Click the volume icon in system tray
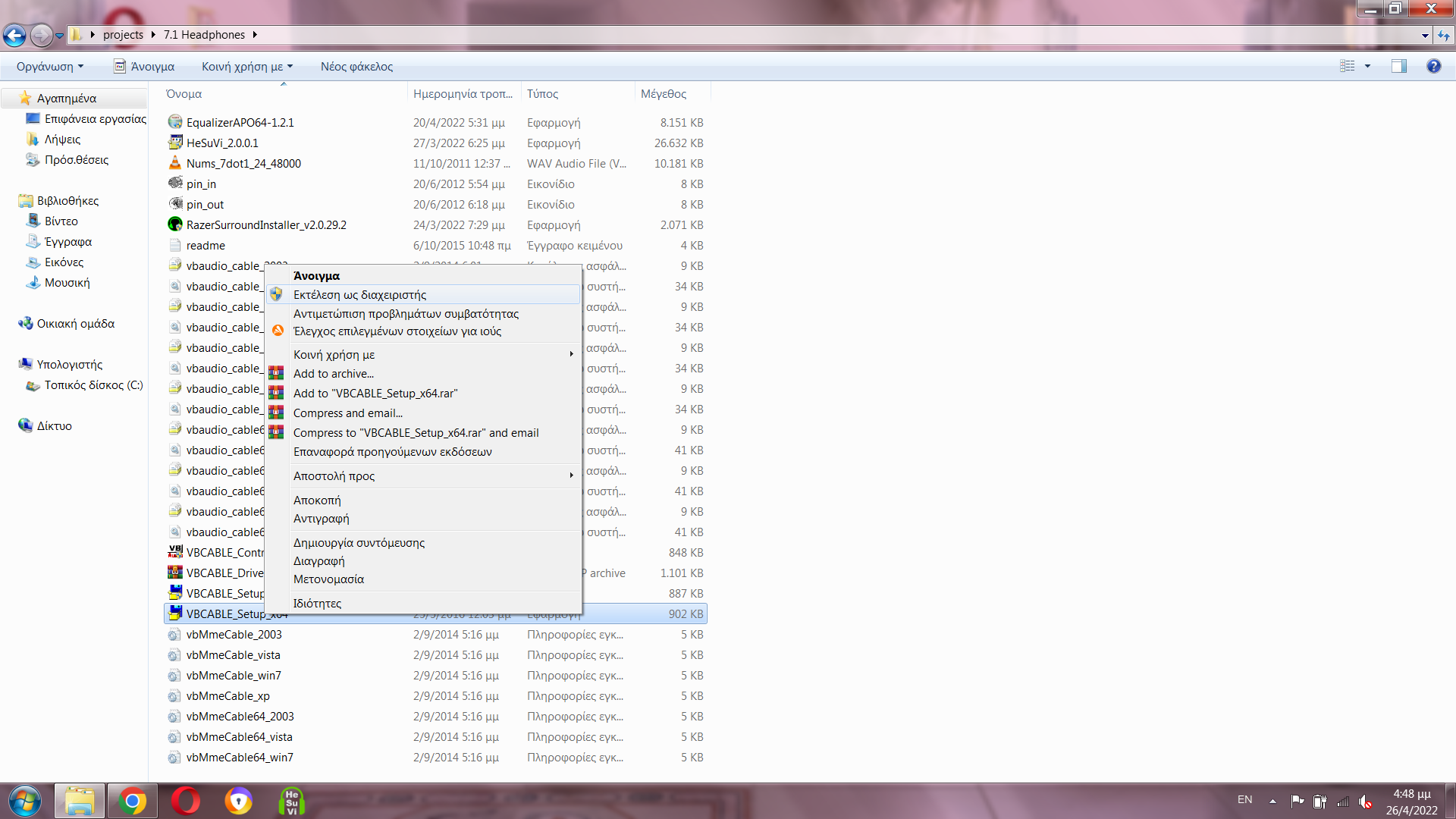The height and width of the screenshot is (819, 1456). pos(1365,801)
